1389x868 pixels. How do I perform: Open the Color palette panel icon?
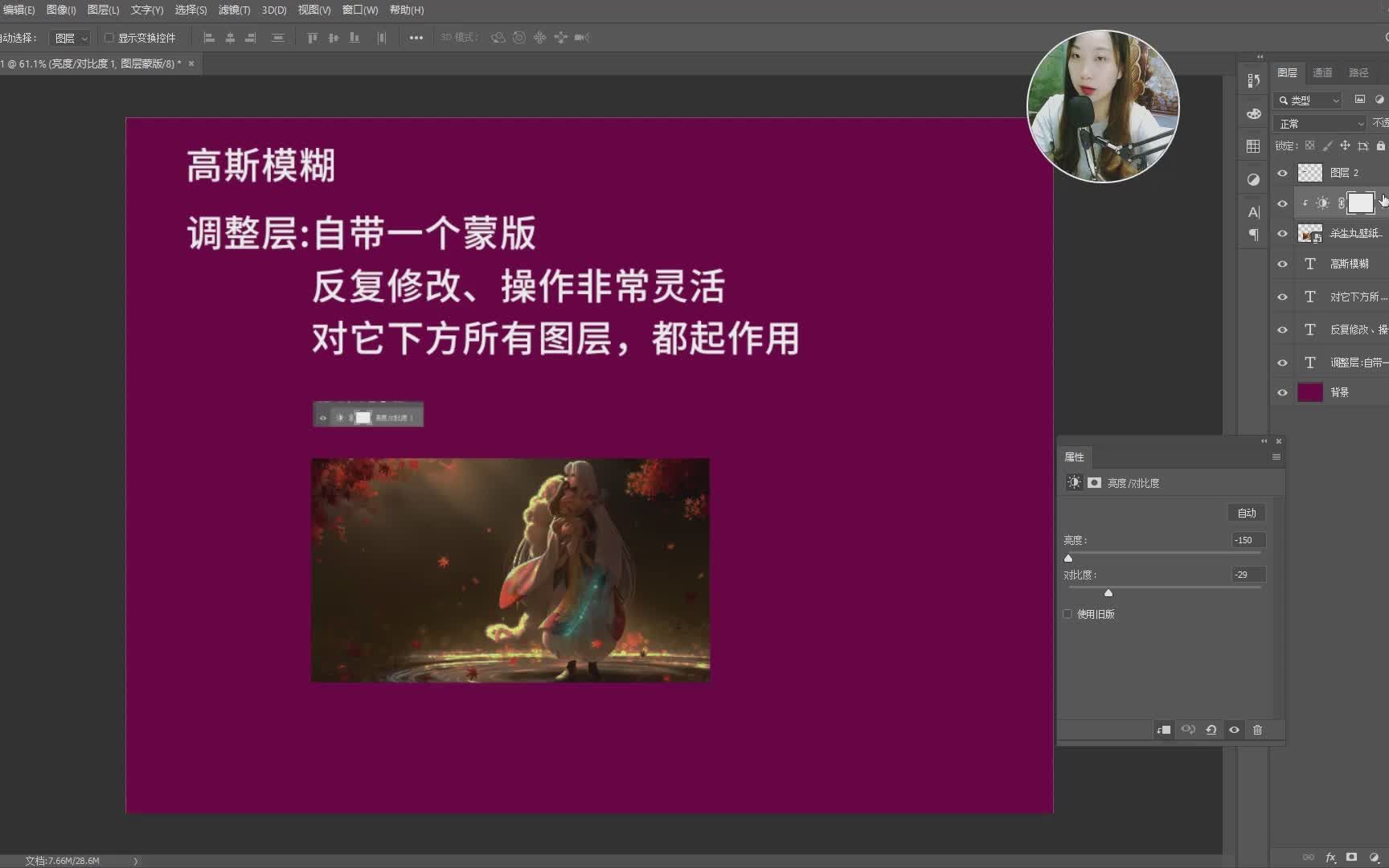click(x=1253, y=113)
